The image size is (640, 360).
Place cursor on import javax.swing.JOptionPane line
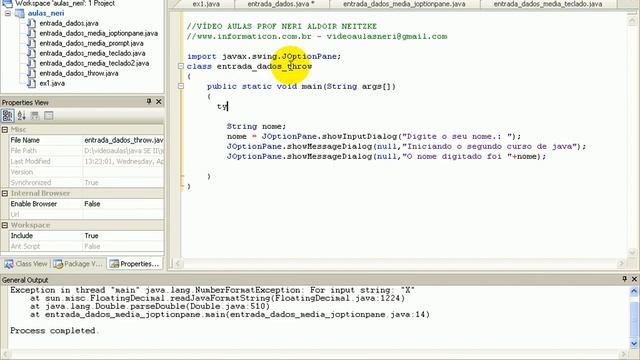pos(264,56)
